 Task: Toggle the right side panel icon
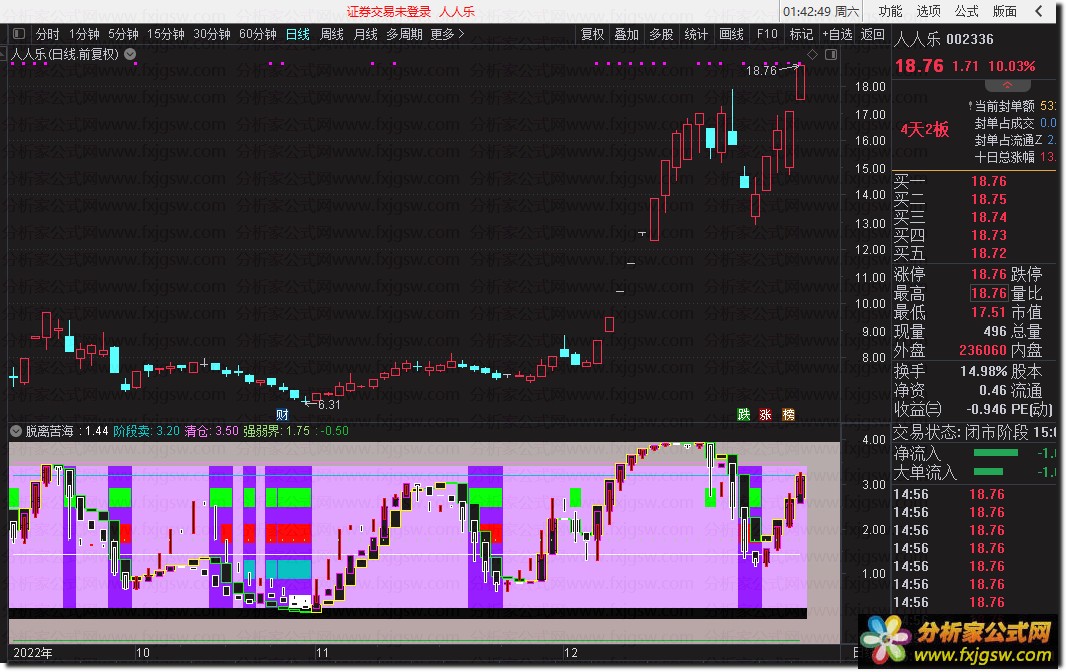831,54
